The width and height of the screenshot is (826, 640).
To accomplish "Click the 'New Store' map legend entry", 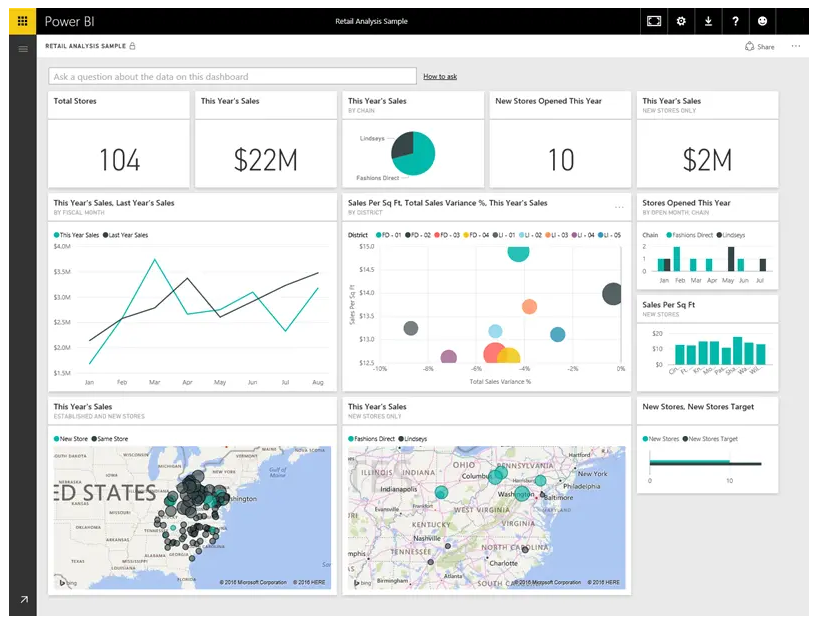I will point(71,439).
